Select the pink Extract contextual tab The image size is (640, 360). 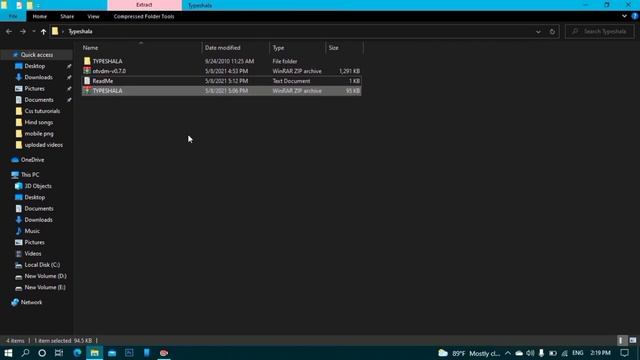click(x=144, y=5)
